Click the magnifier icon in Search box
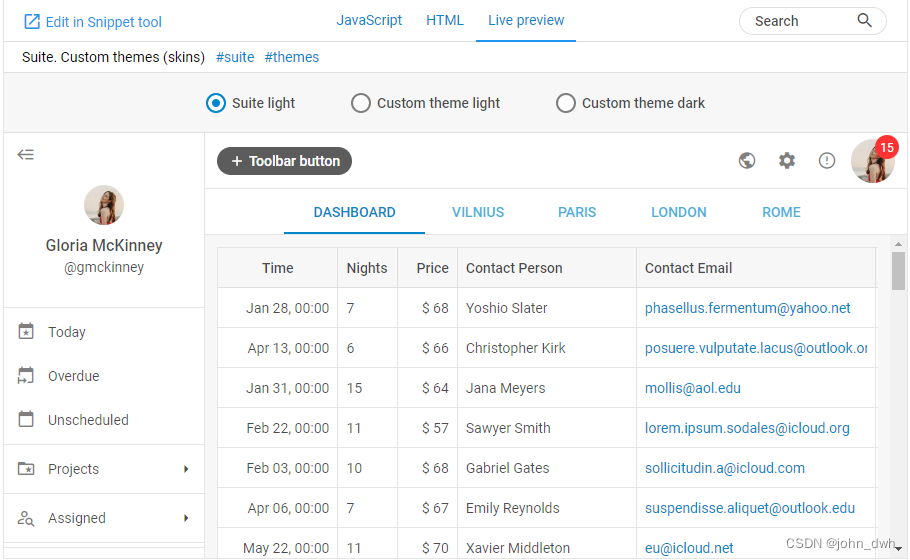This screenshot has width=910, height=560. [865, 20]
